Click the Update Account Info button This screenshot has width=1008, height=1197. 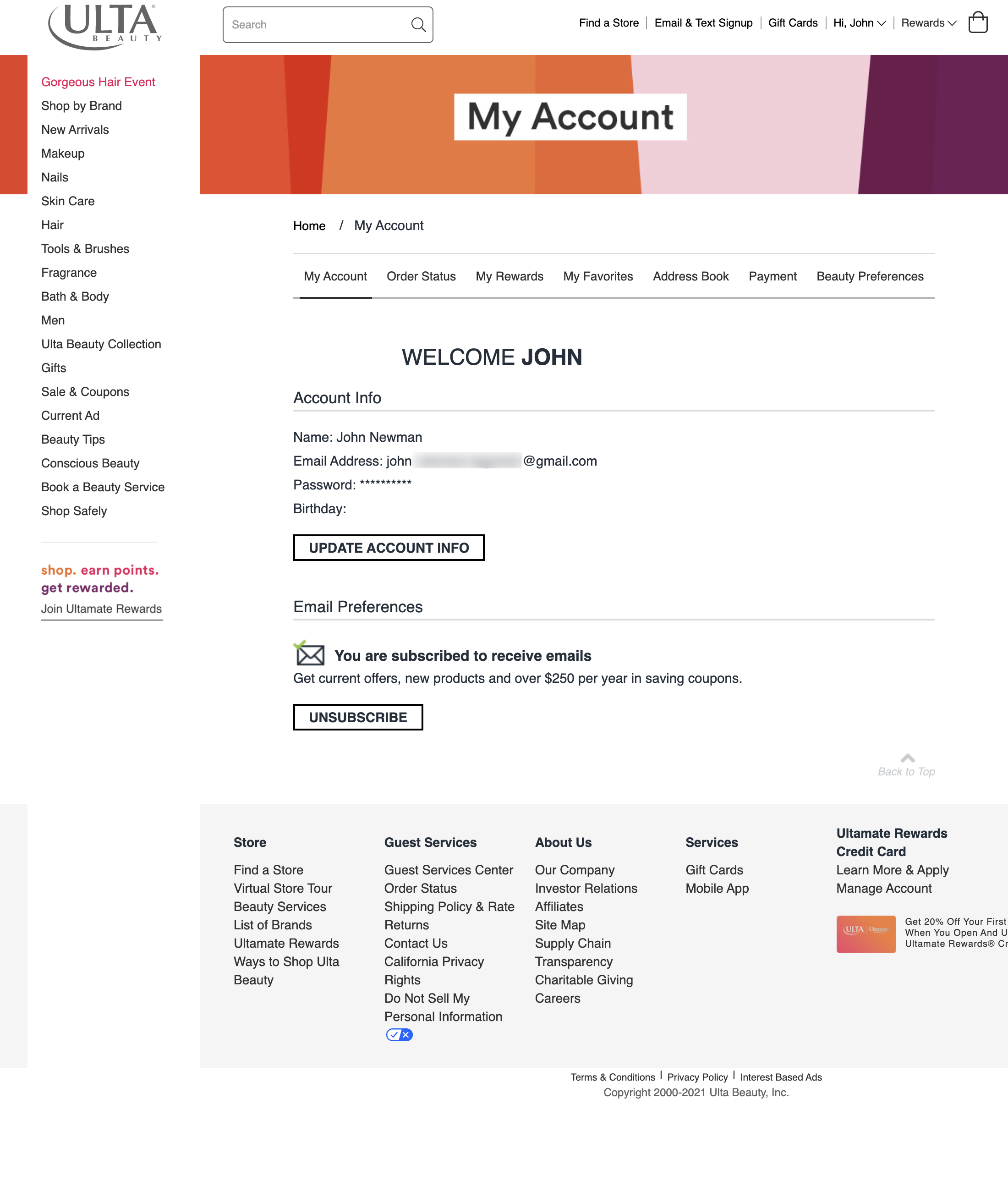pos(389,547)
